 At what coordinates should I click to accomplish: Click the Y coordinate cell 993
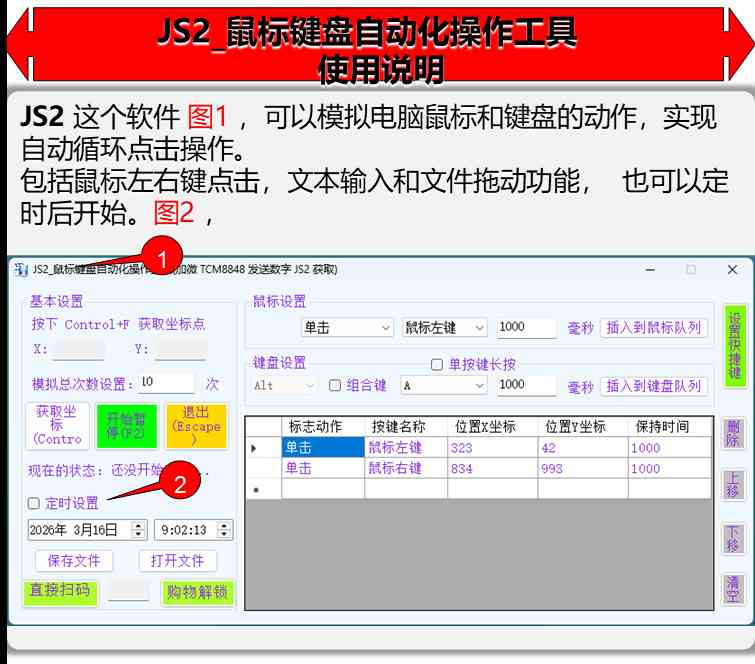583,469
